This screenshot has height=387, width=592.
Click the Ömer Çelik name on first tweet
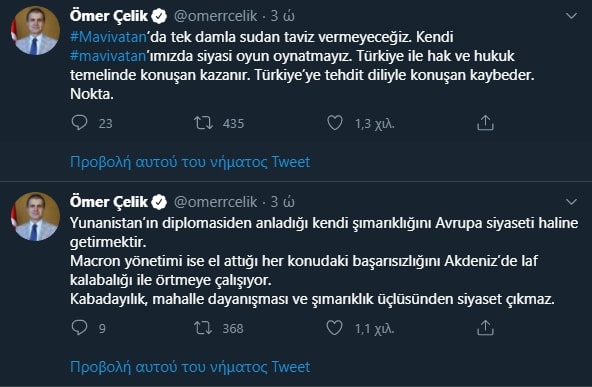point(109,16)
